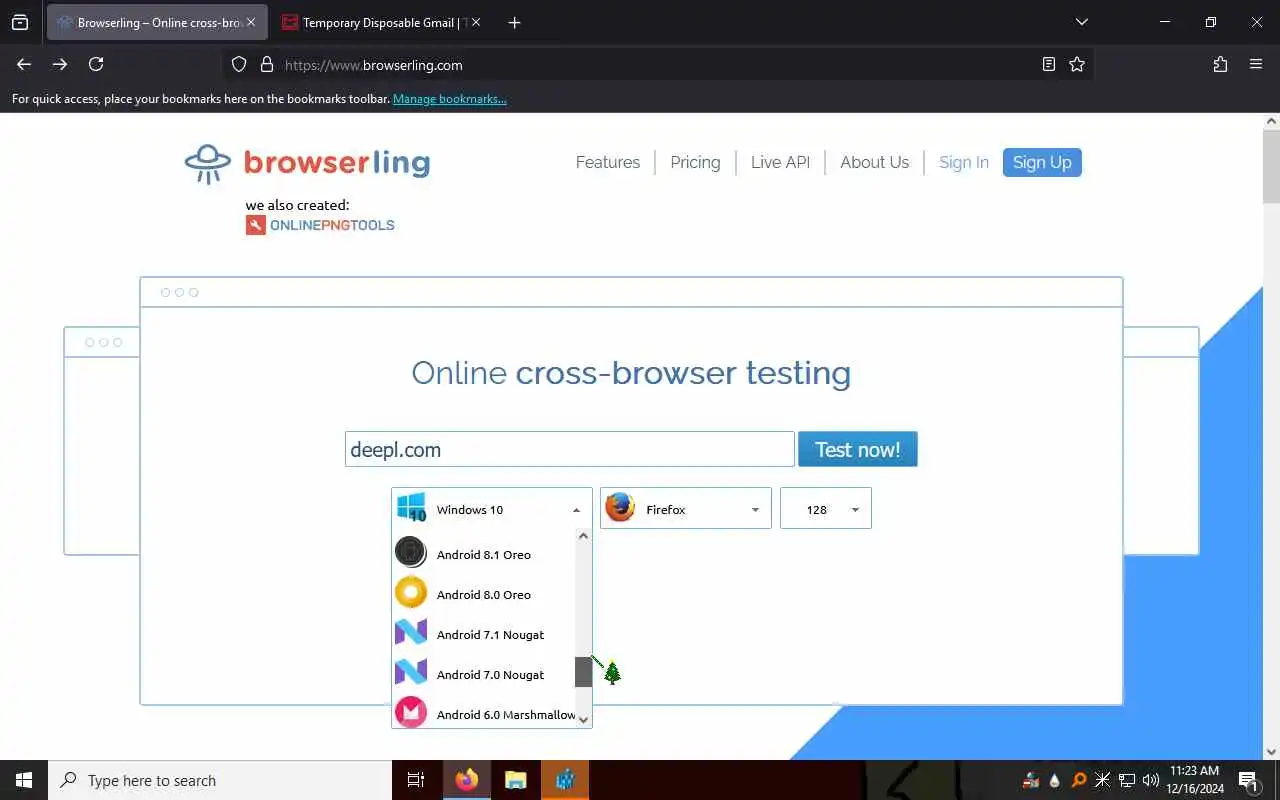Bookmark this page with the star icon
The image size is (1280, 800).
pos(1077,64)
